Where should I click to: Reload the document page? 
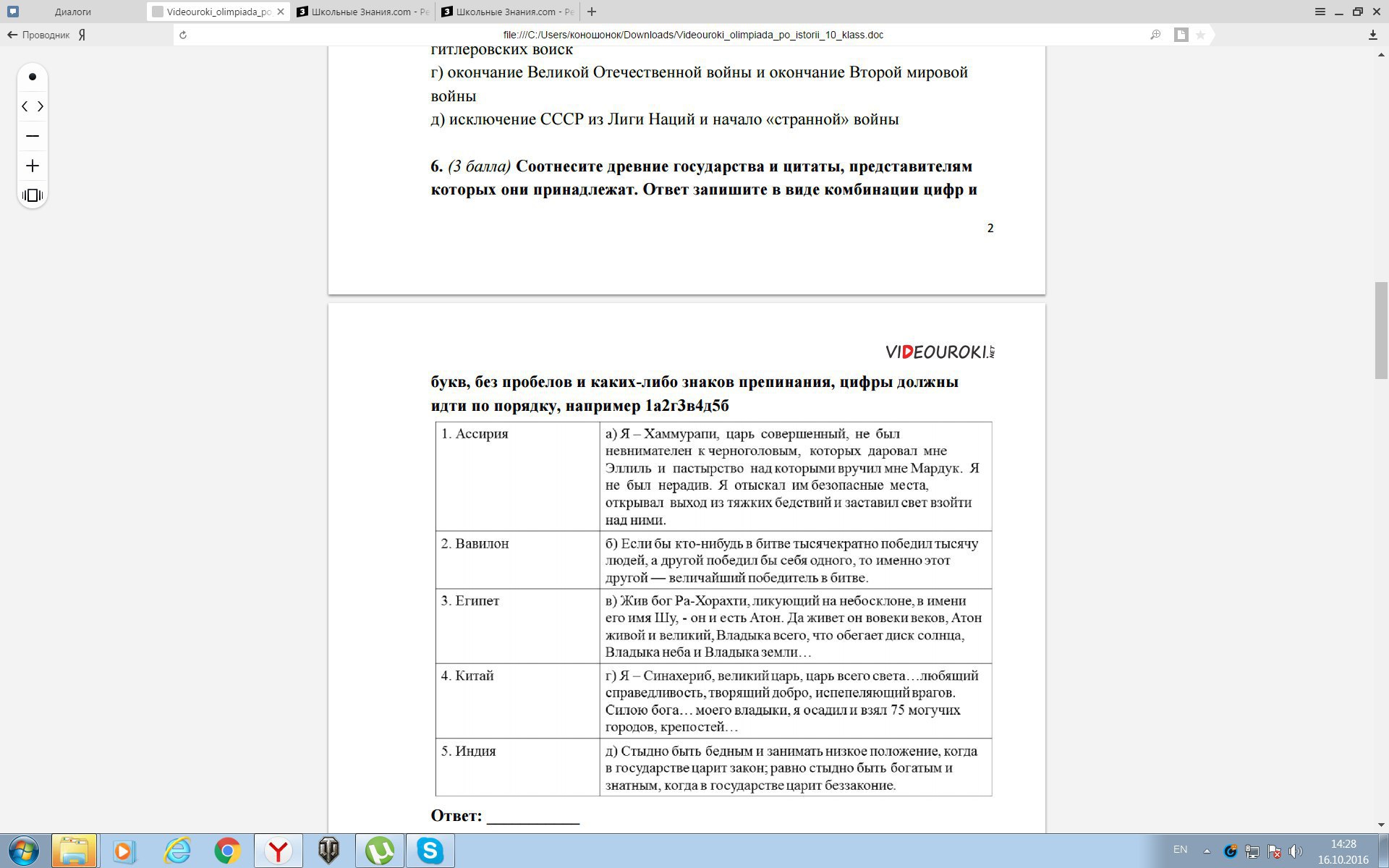[x=183, y=35]
